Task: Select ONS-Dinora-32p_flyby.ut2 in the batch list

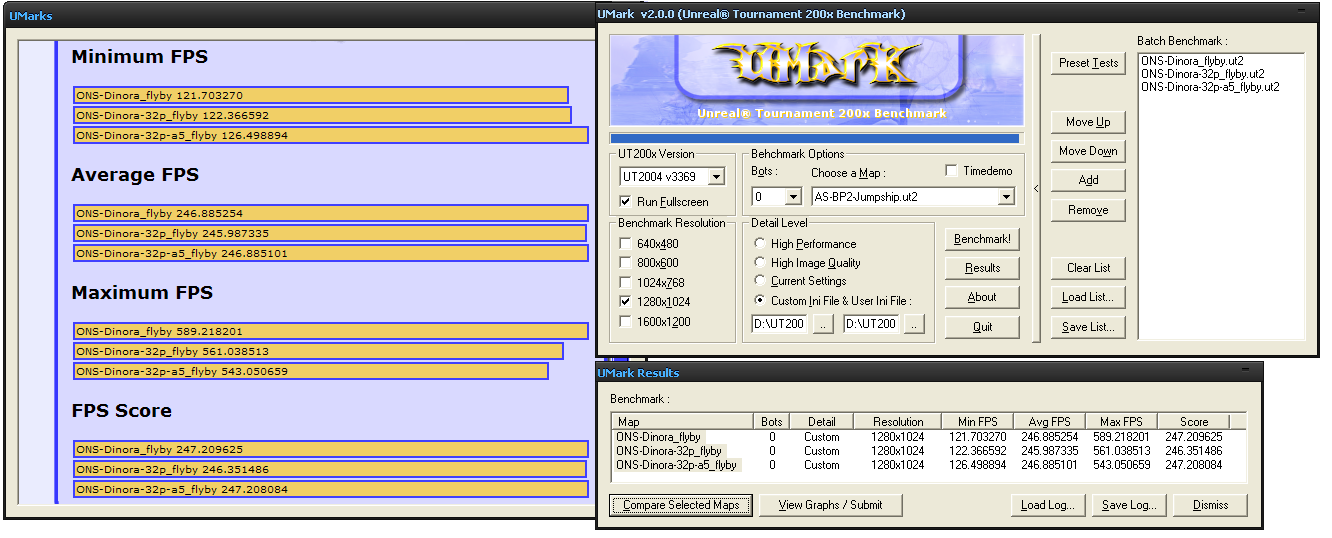Action: [1202, 74]
